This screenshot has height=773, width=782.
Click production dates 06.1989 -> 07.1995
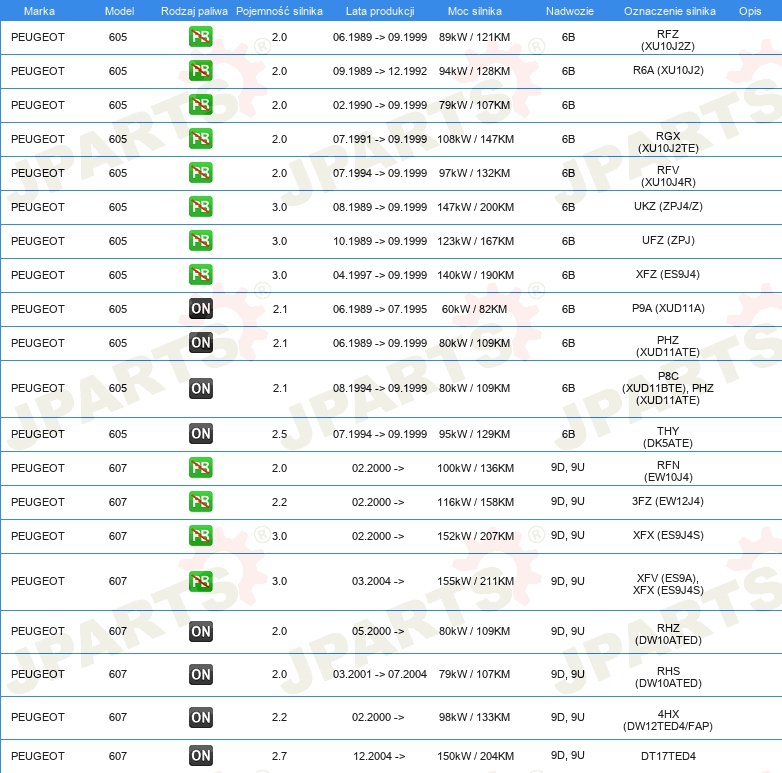pos(380,309)
